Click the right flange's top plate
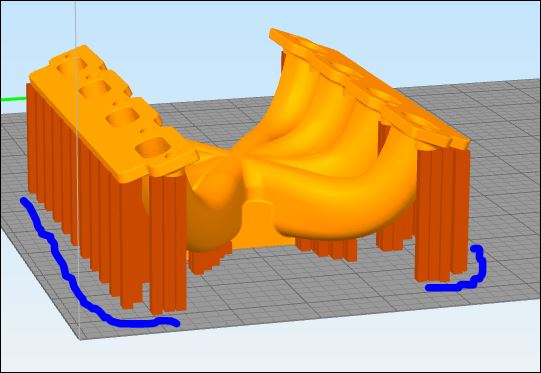541x373 pixels. [x=369, y=86]
